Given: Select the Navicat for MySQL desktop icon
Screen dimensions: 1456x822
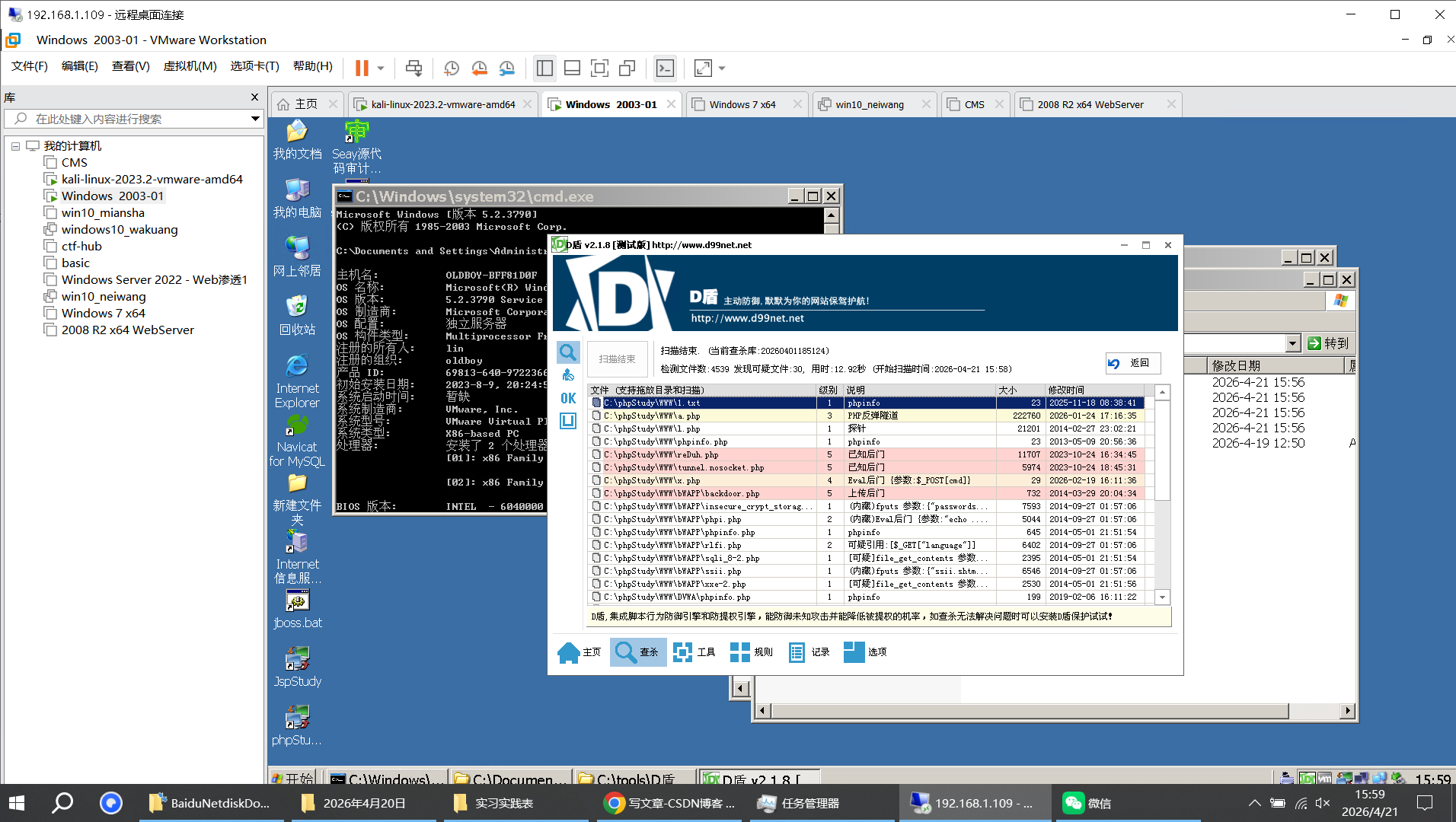Looking at the screenshot, I should click(297, 441).
